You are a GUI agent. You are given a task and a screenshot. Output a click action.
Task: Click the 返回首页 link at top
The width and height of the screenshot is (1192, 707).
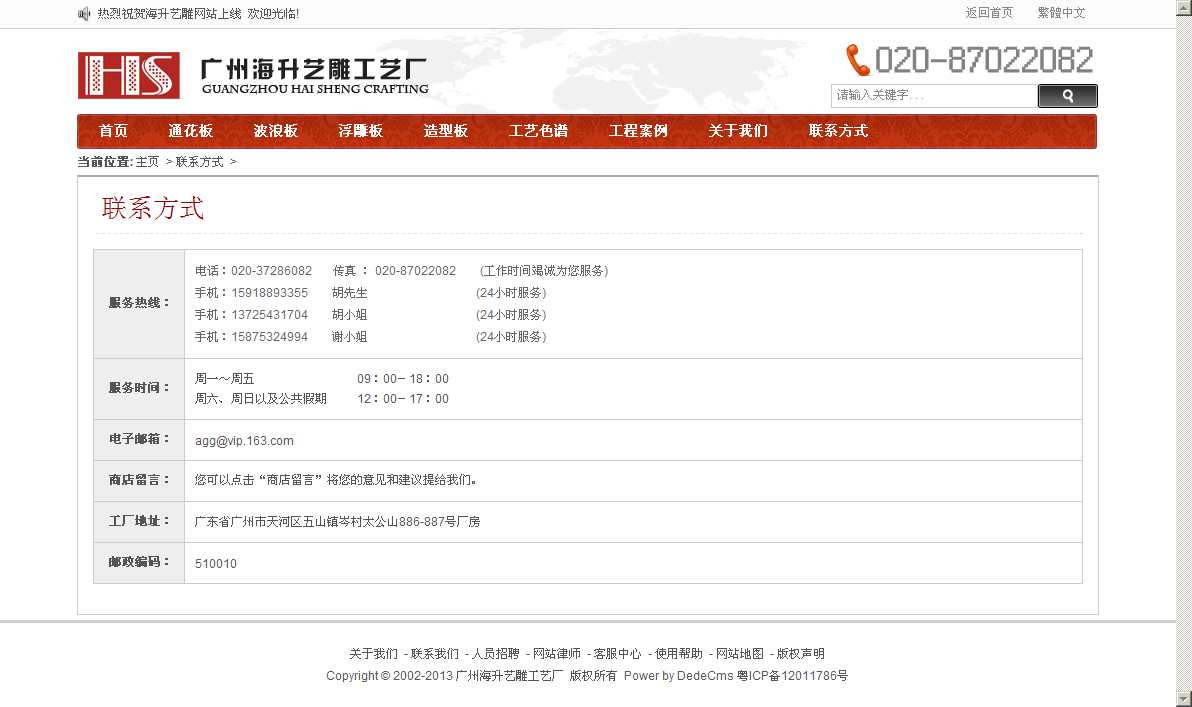(x=988, y=13)
